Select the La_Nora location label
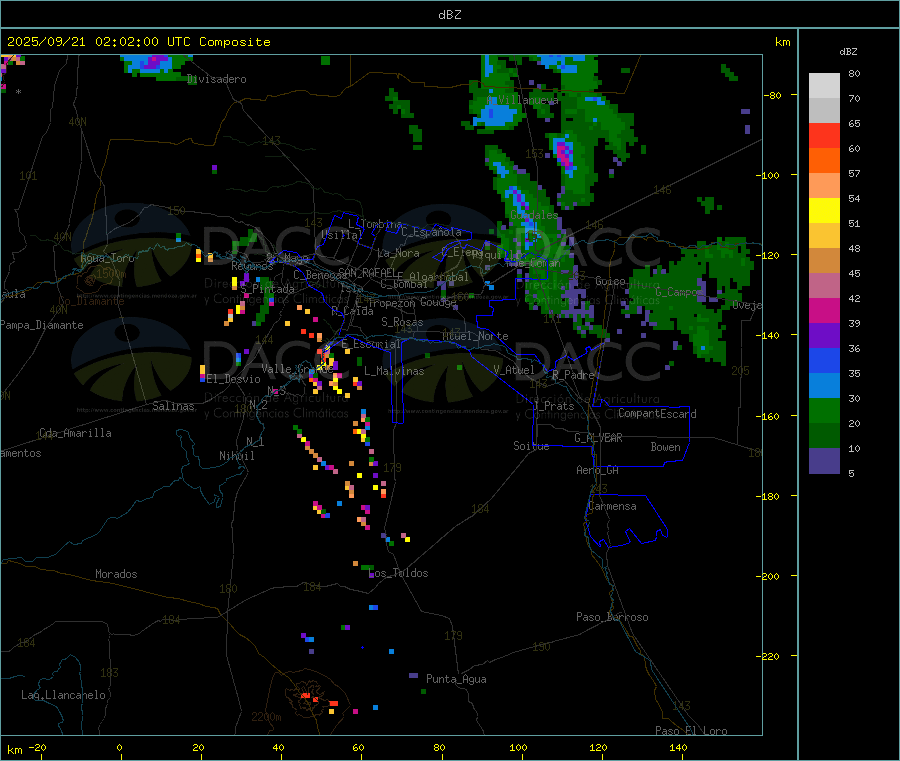 [398, 253]
